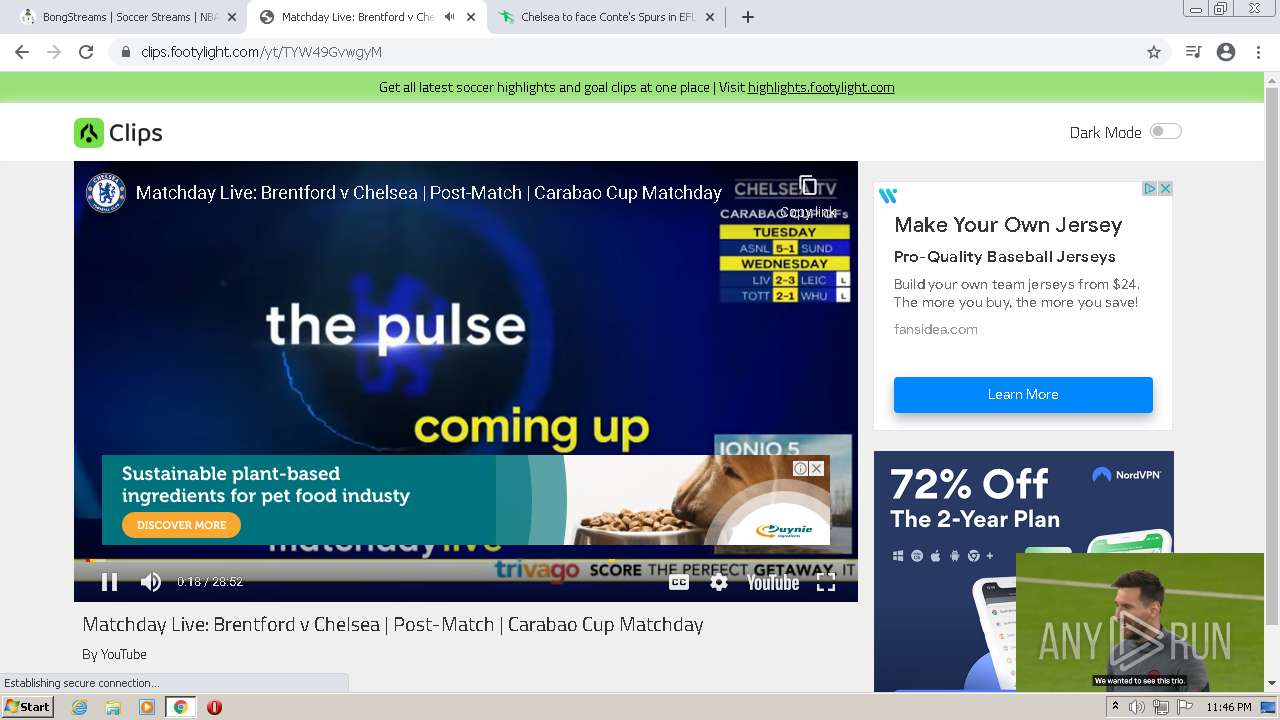Open the Chrome profile avatar
Viewport: 1280px width, 720px height.
point(1226,52)
